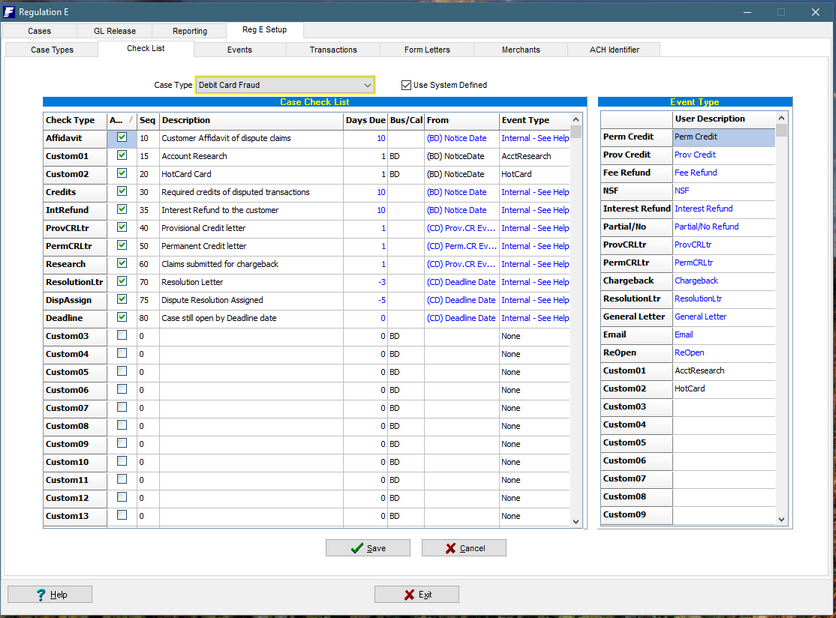Disable the Use System Defined checkbox
The height and width of the screenshot is (618, 836).
pos(405,84)
